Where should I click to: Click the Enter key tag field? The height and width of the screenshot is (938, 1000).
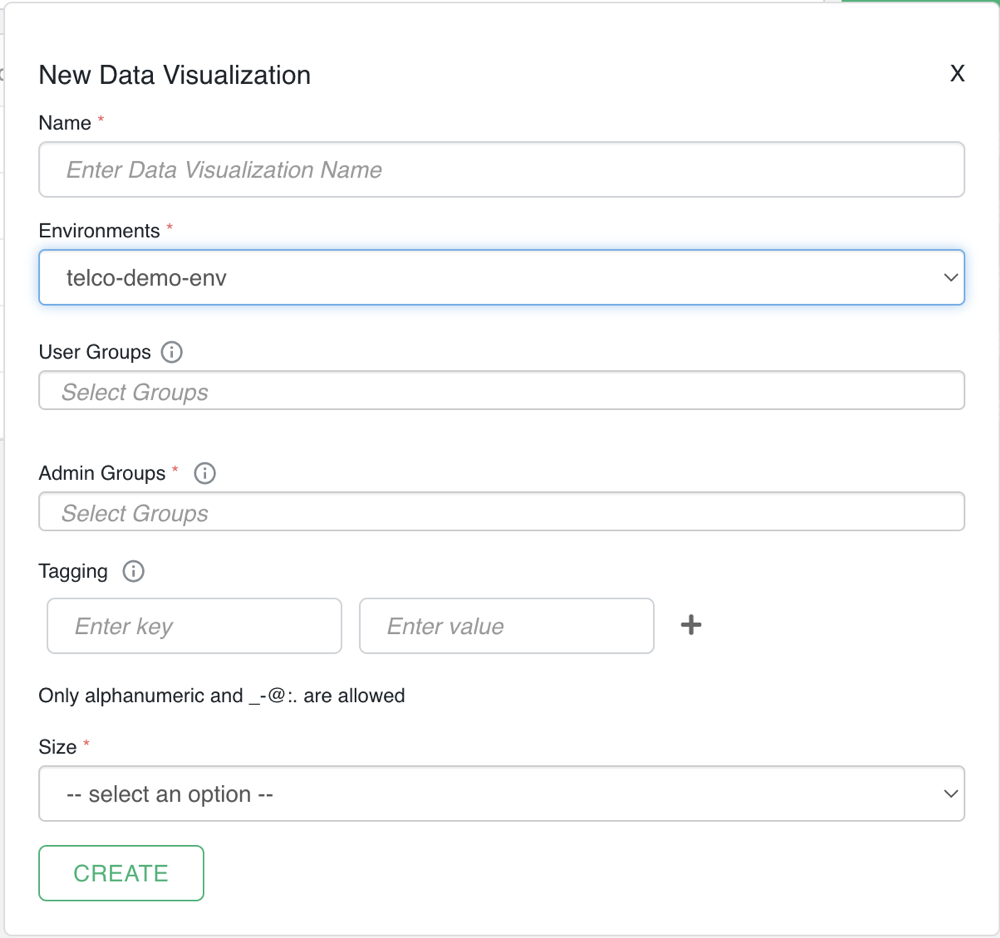194,626
